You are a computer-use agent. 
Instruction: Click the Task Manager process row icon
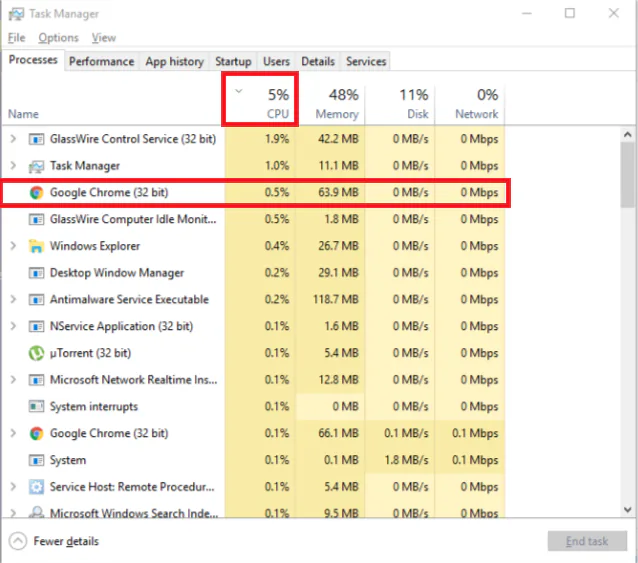[36, 166]
